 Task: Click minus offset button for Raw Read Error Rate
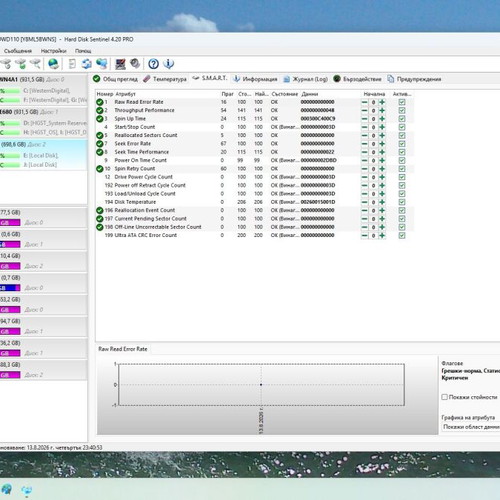(364, 102)
